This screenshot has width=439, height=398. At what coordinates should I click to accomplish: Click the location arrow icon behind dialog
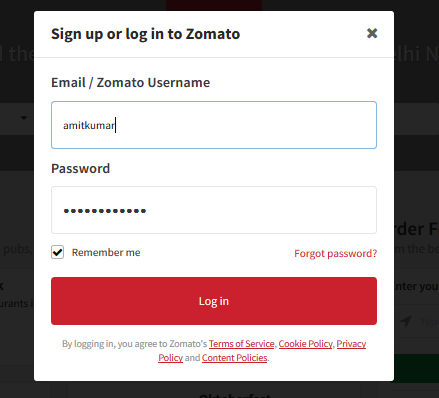coord(406,322)
